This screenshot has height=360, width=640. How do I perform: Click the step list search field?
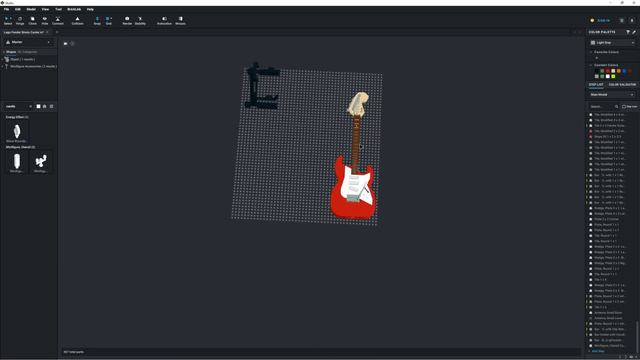point(601,107)
